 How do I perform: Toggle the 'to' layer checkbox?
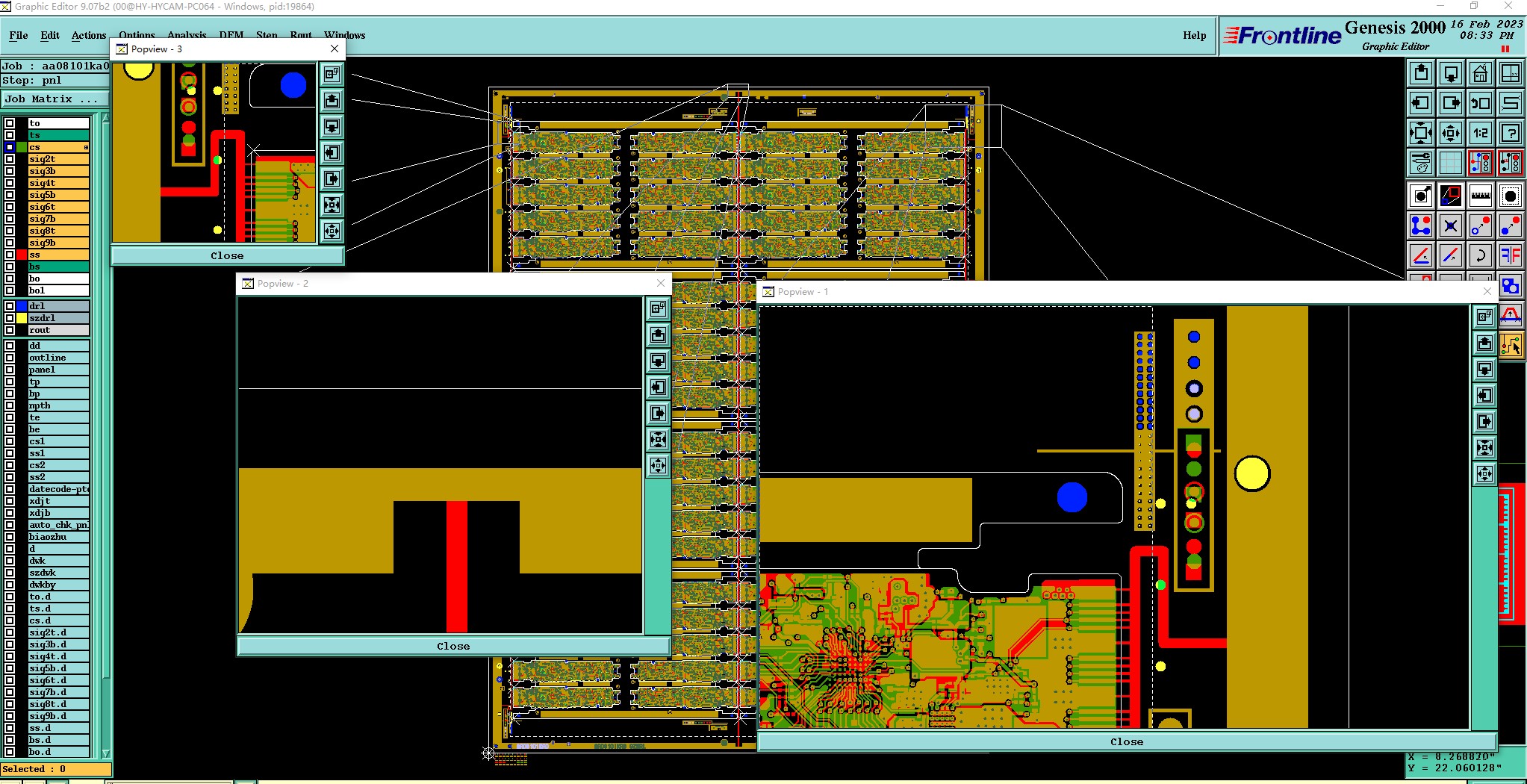click(10, 123)
